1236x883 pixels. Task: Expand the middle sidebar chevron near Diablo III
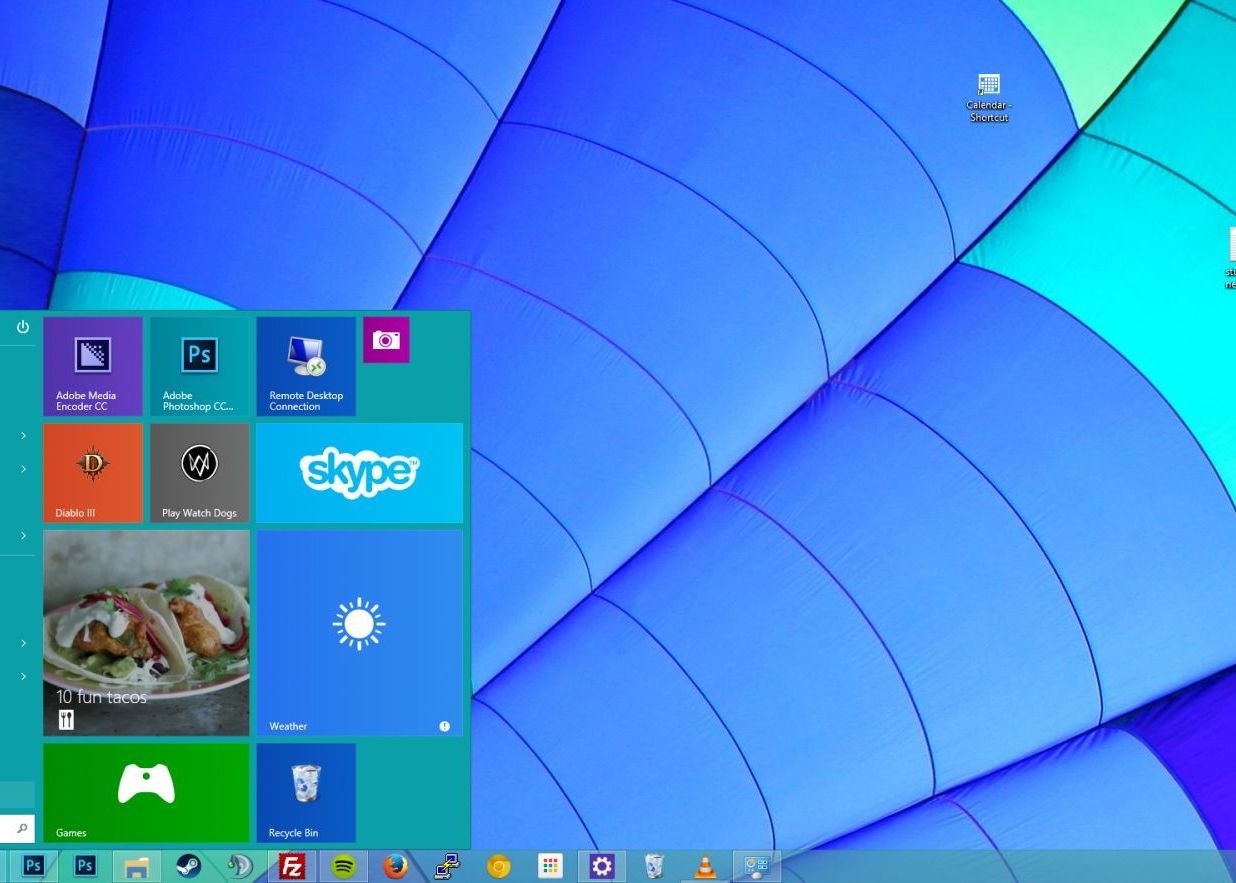point(21,469)
